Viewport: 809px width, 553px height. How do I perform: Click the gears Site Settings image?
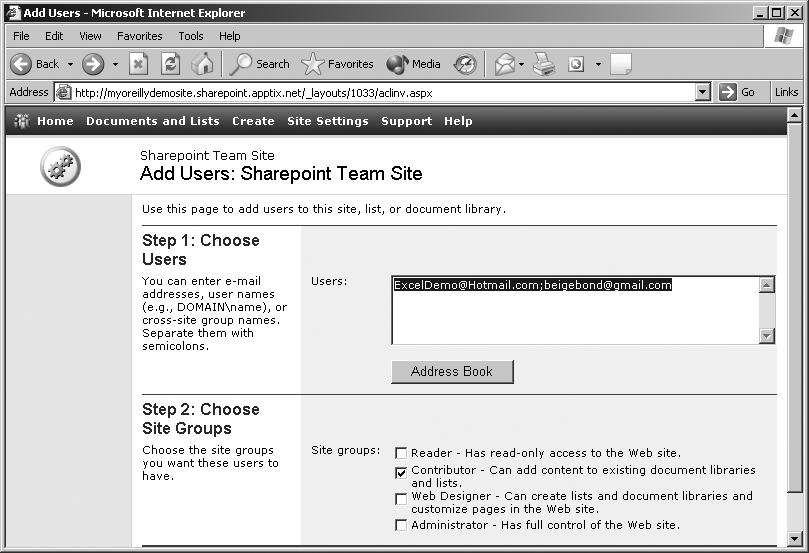click(x=60, y=167)
